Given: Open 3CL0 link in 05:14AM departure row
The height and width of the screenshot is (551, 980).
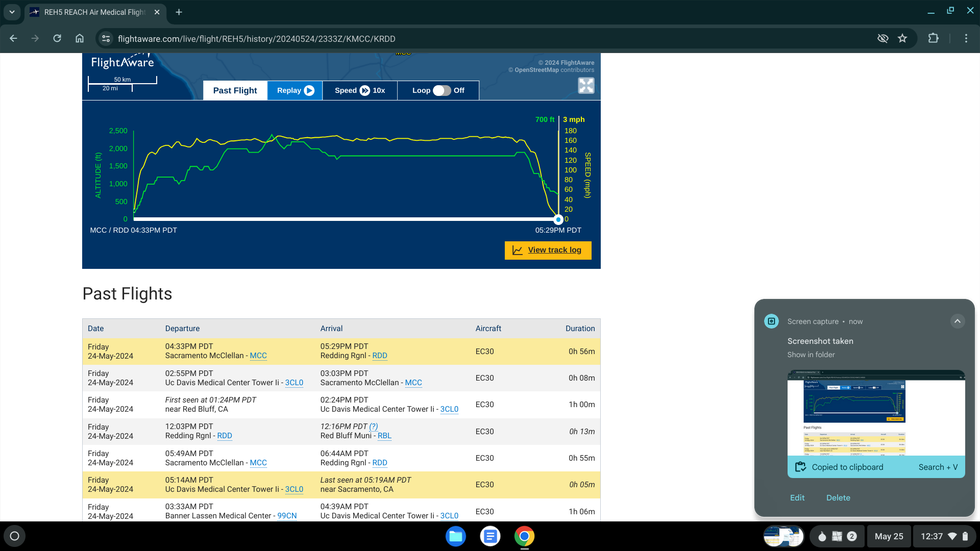Looking at the screenshot, I should [x=294, y=489].
